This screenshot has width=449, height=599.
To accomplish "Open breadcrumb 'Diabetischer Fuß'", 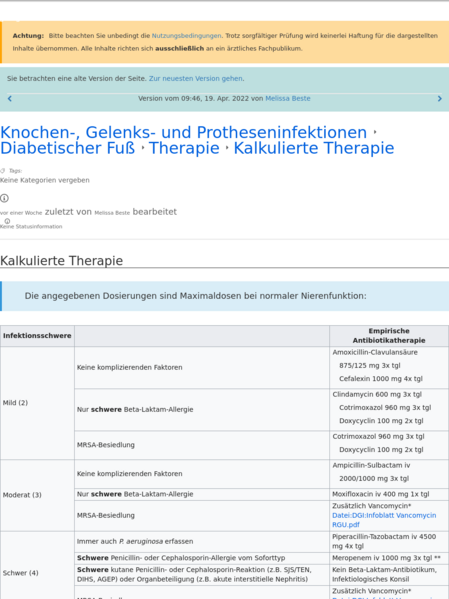I will click(x=68, y=148).
